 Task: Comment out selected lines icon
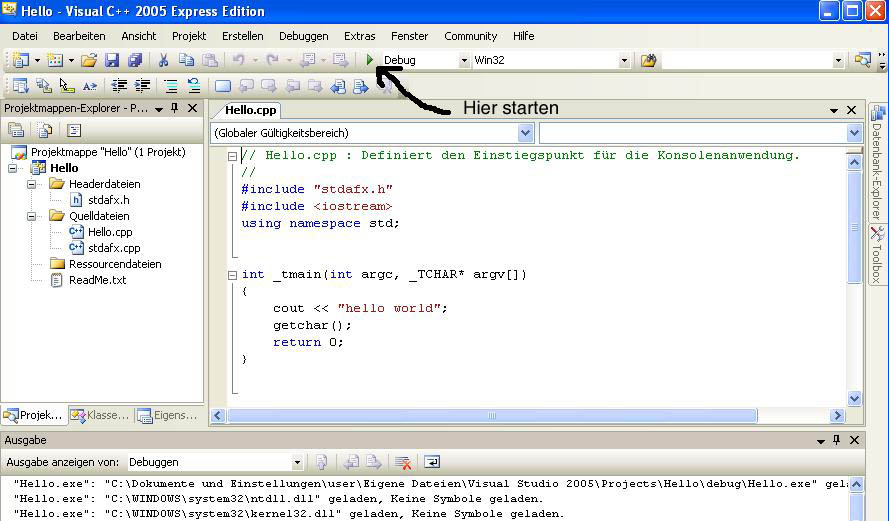coord(171,86)
